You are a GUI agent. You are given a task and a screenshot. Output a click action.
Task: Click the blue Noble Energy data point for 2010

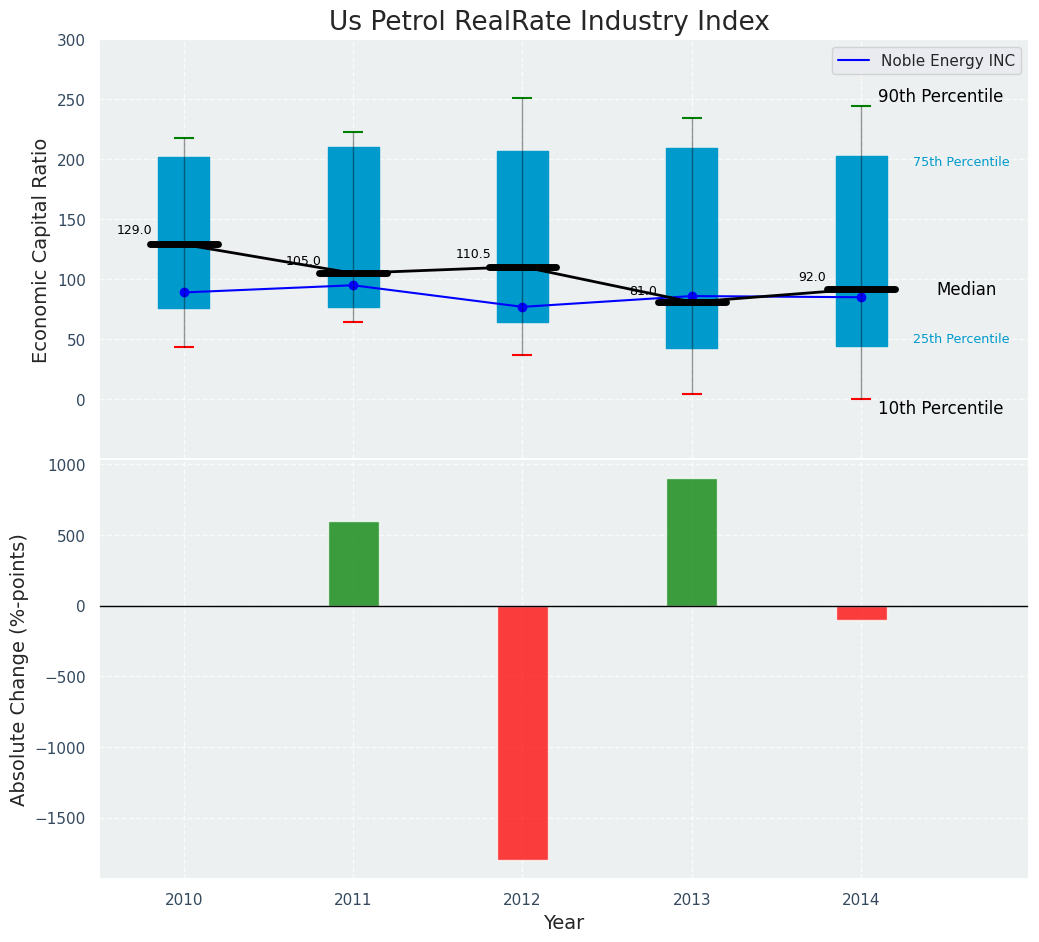pyautogui.click(x=184, y=292)
